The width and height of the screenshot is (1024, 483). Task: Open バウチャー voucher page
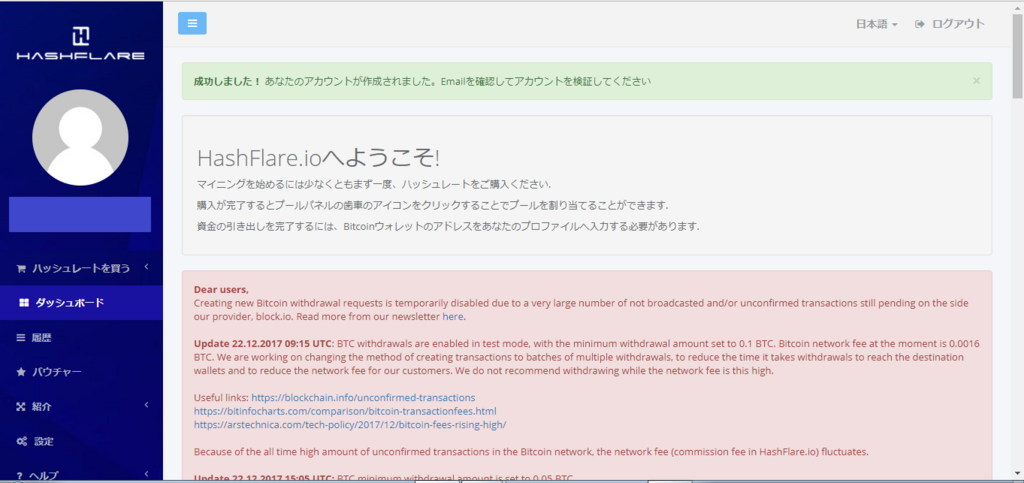pyautogui.click(x=82, y=372)
